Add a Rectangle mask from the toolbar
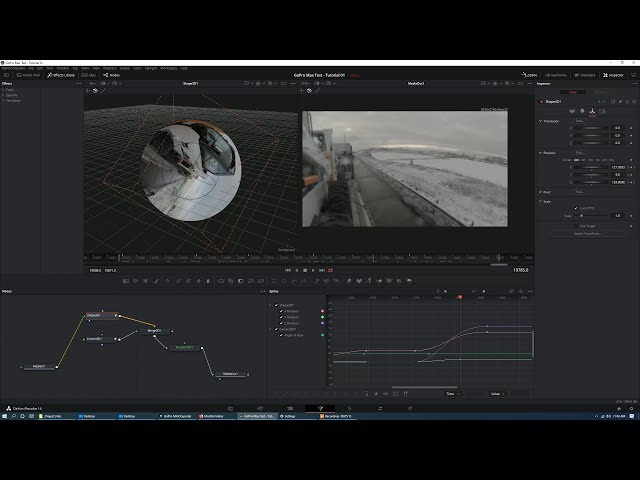This screenshot has height=480, width=640. [274, 281]
